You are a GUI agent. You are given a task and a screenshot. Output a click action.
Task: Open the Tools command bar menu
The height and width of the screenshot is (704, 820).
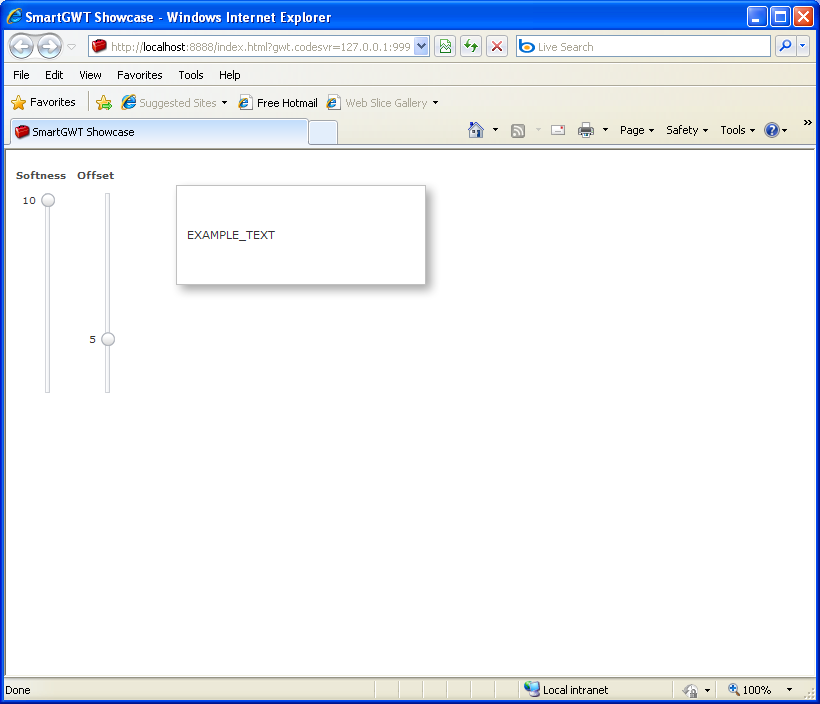point(738,130)
